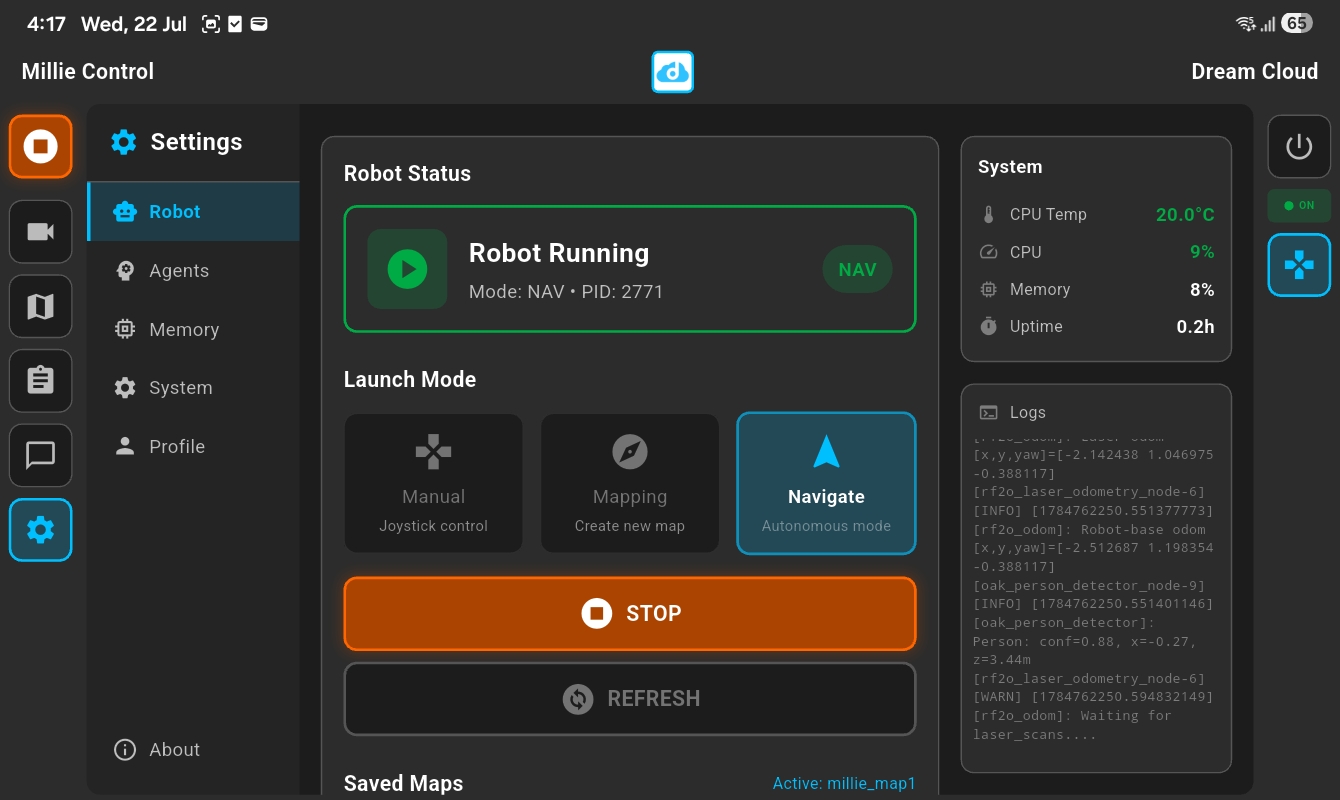Click the battery 65 indicator in status bar
Image resolution: width=1340 pixels, height=800 pixels.
point(1297,23)
